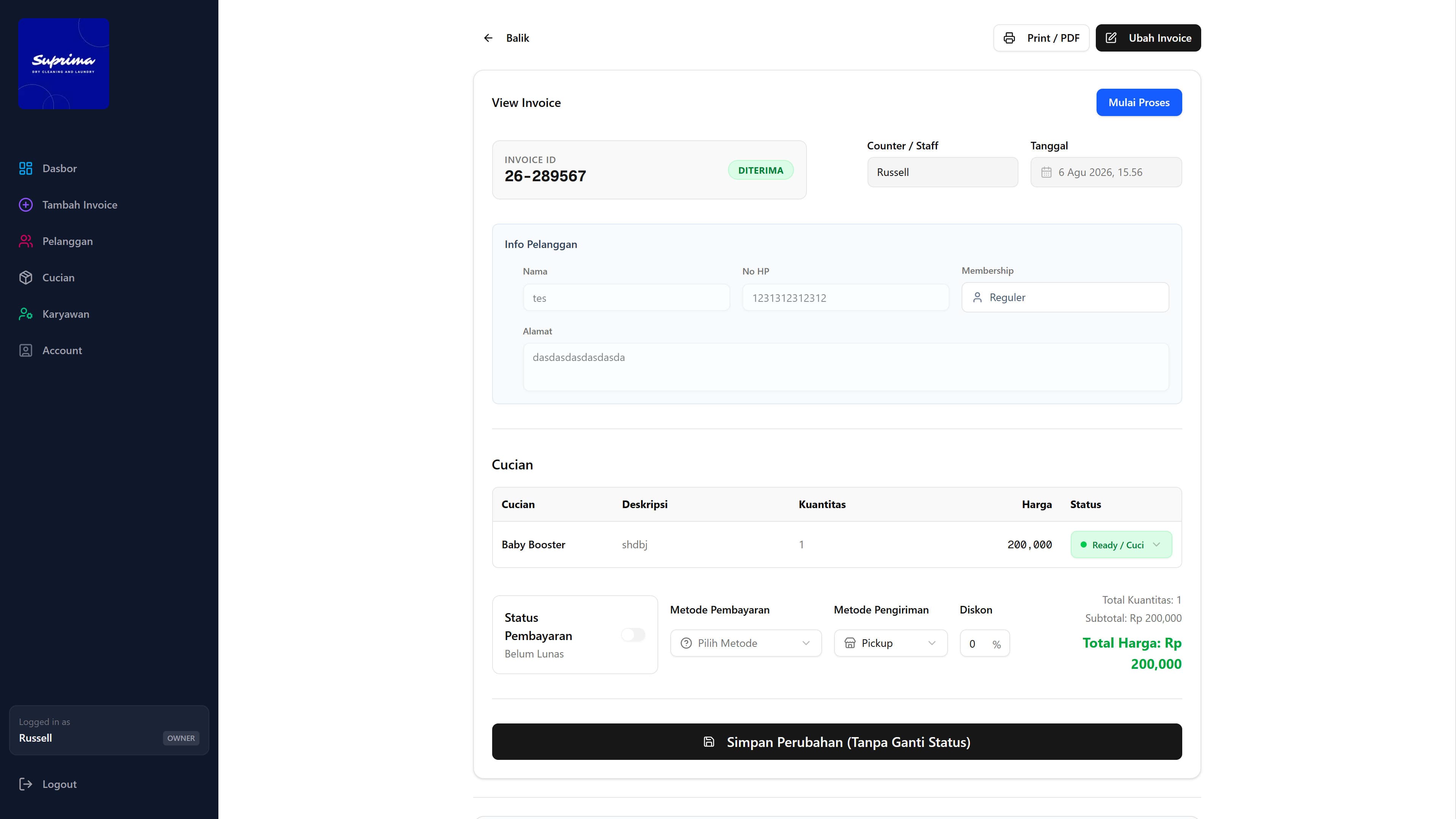Click the Tambah Invoice plus icon
The image size is (1456, 819).
pos(25,205)
